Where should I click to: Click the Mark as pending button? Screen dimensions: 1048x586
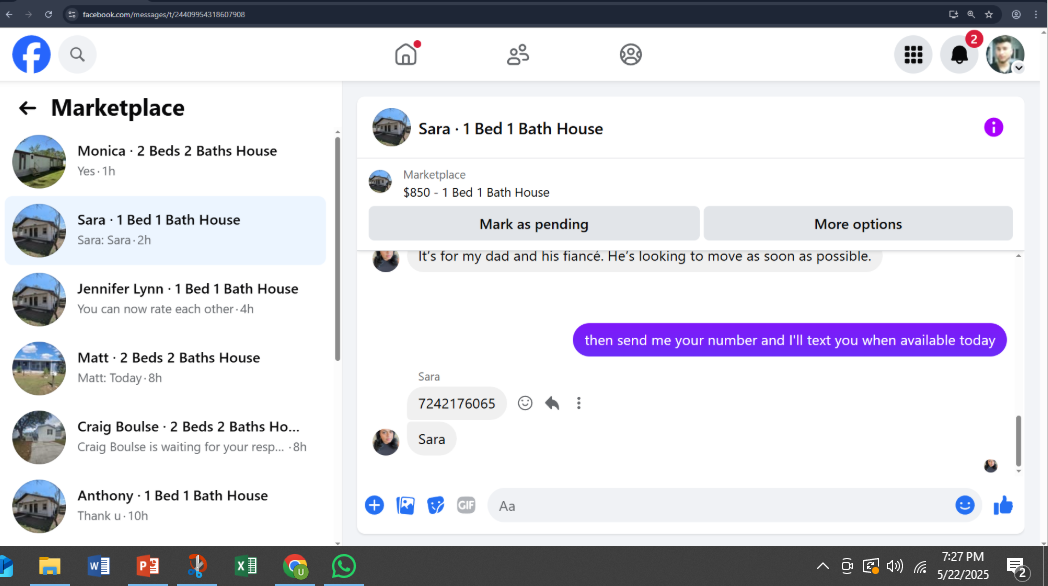(534, 224)
